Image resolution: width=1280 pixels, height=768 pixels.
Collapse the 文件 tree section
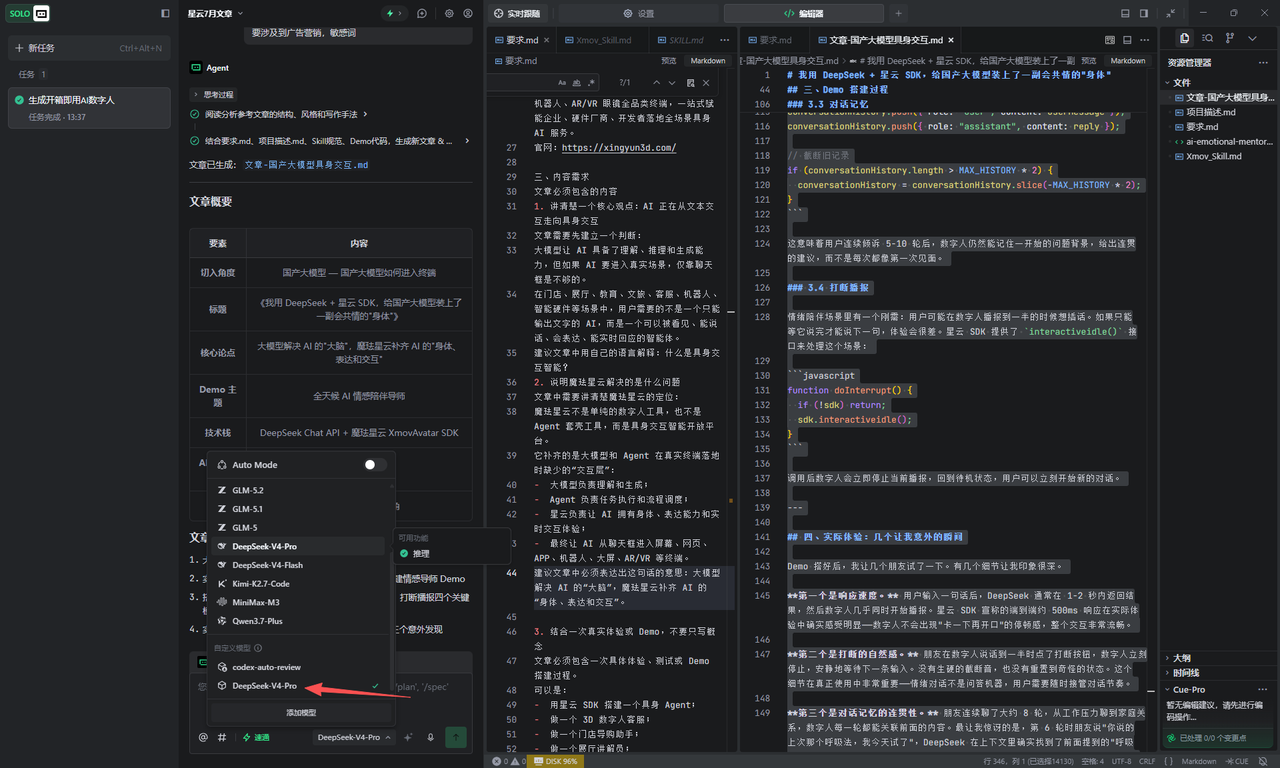[1219, 83]
